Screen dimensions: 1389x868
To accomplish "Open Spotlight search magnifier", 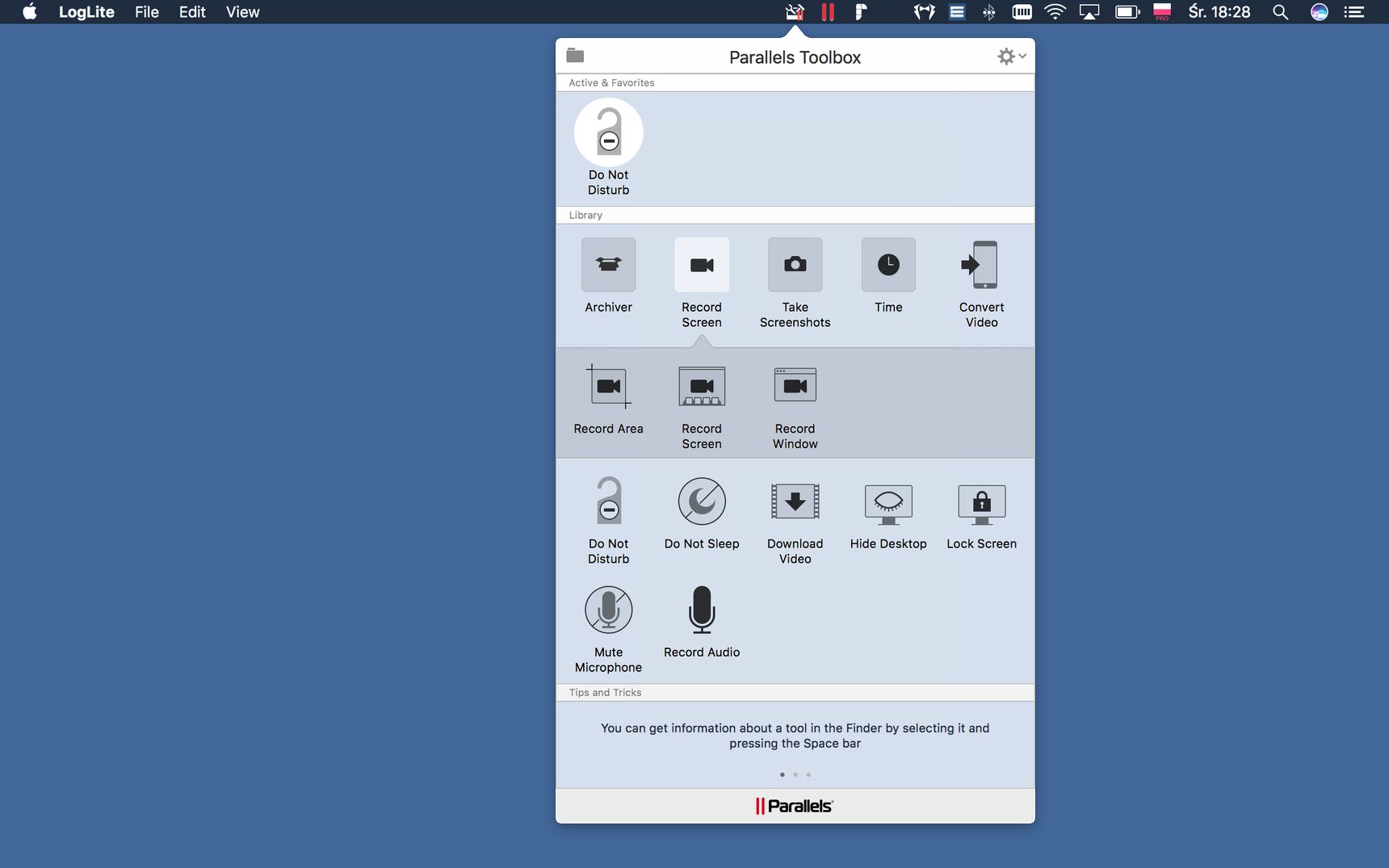I will [1280, 11].
